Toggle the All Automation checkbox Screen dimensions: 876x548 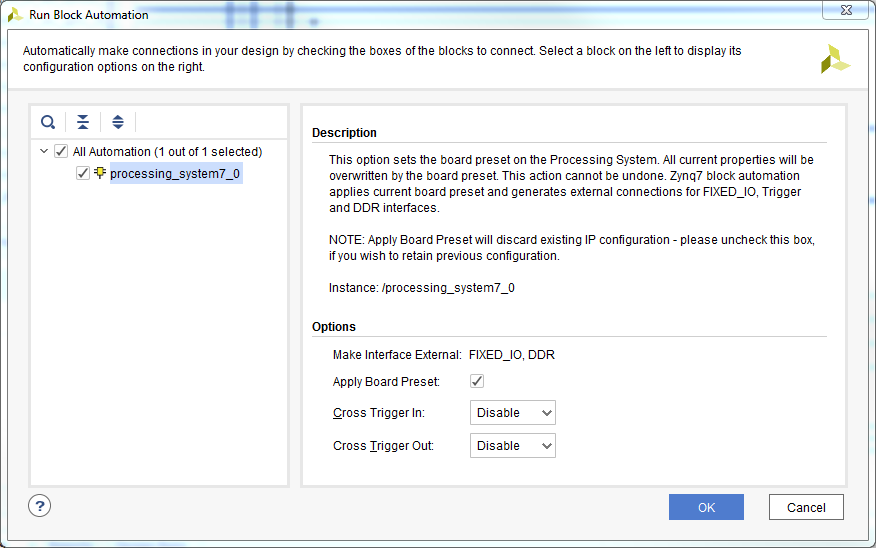tap(61, 151)
